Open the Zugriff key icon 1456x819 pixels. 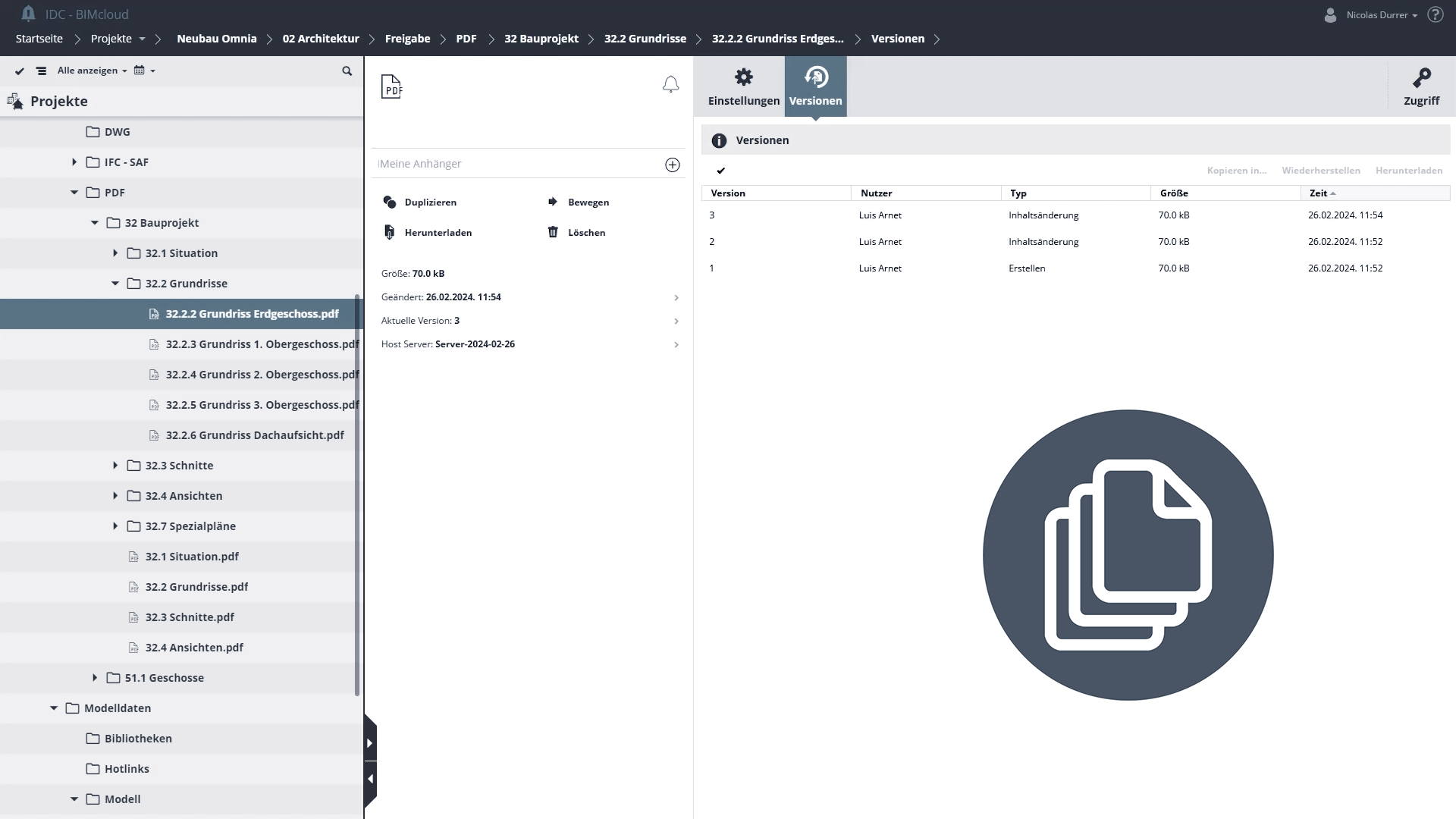click(1421, 78)
